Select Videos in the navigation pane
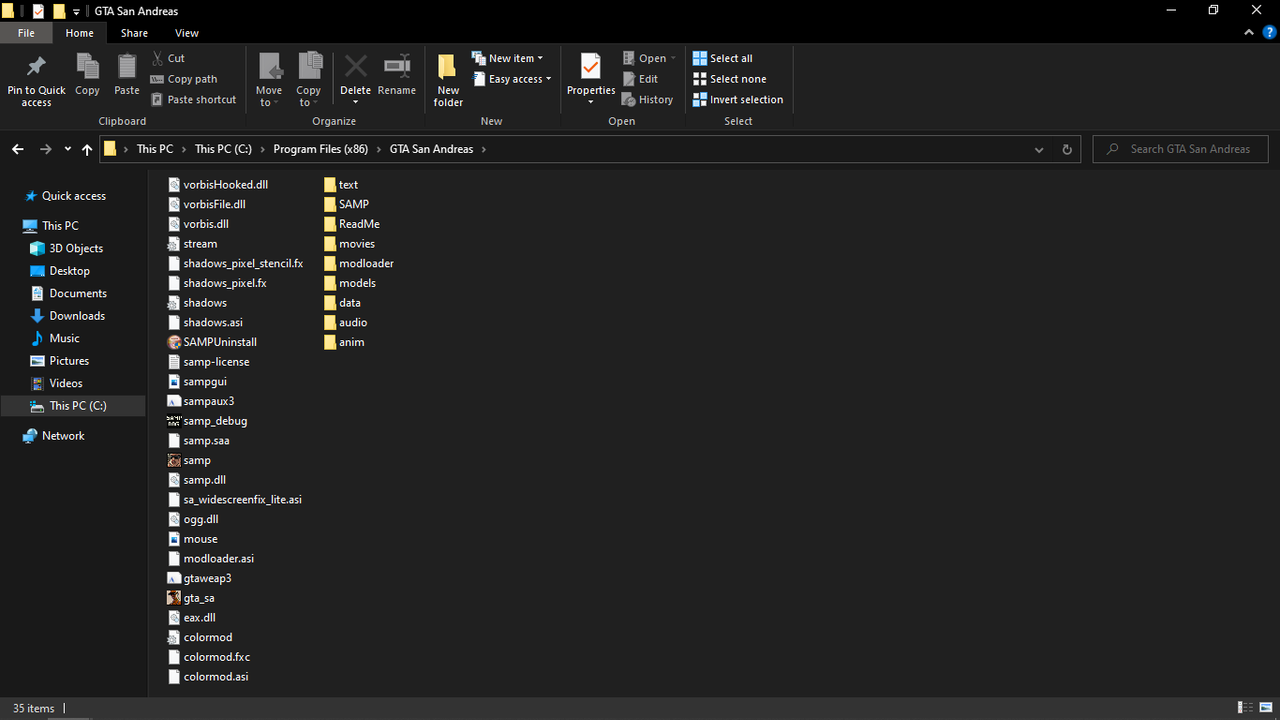The height and width of the screenshot is (720, 1280). [x=66, y=383]
